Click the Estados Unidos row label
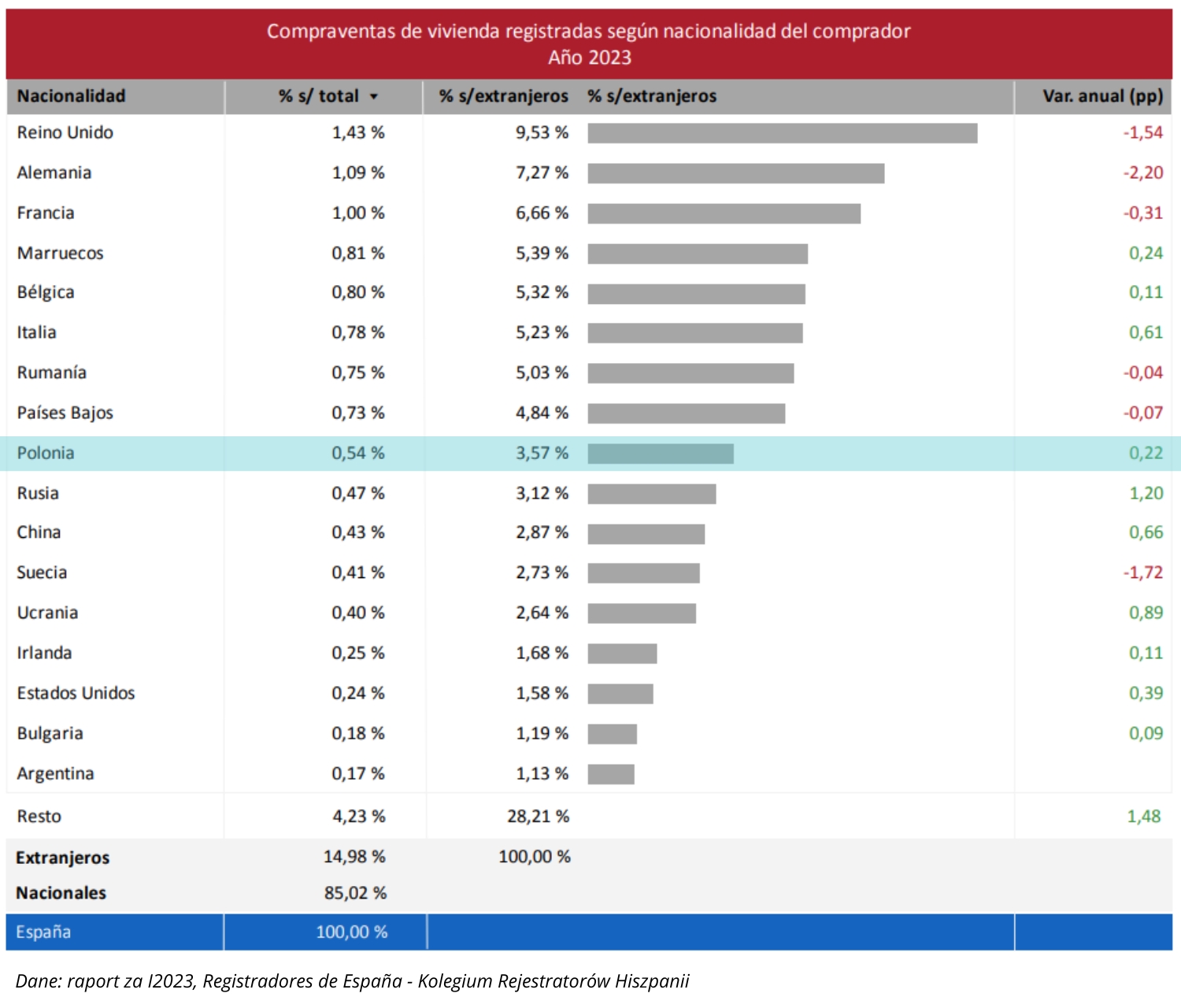 click(x=76, y=693)
